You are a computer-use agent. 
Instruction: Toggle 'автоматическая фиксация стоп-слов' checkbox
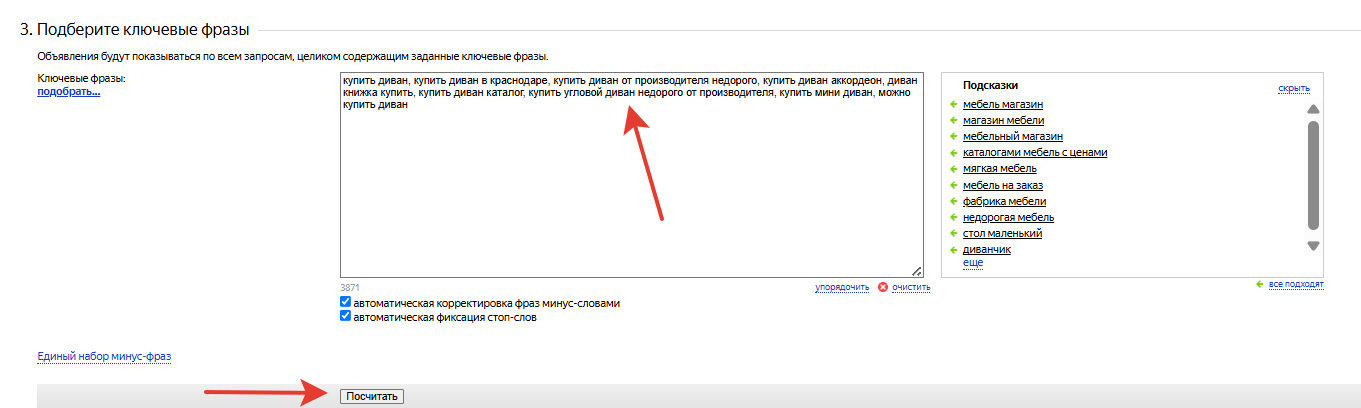[x=345, y=316]
